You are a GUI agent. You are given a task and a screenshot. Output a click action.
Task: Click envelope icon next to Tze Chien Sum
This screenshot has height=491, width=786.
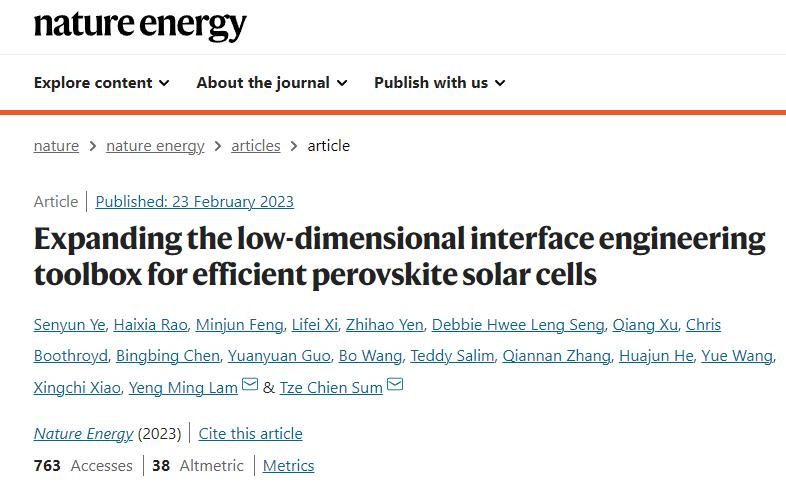coord(395,386)
